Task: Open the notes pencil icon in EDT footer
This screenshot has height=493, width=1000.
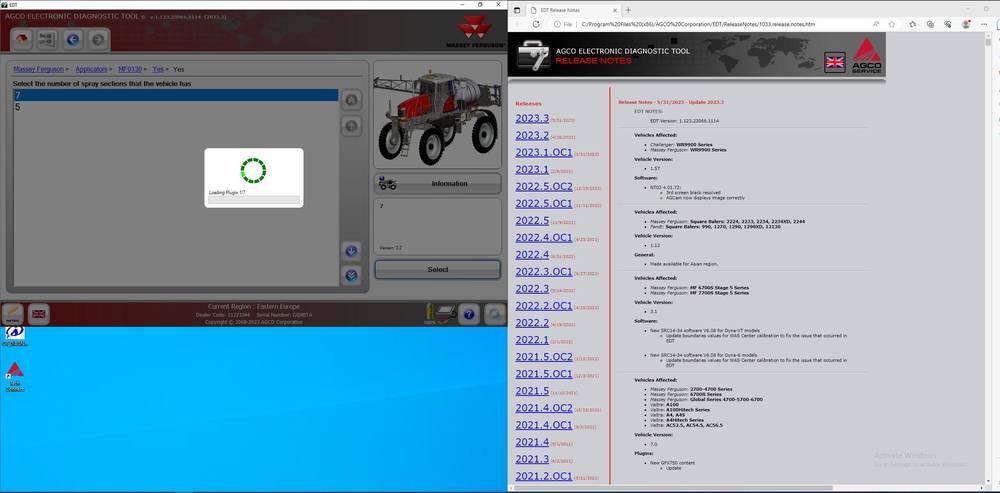Action: pos(13,314)
